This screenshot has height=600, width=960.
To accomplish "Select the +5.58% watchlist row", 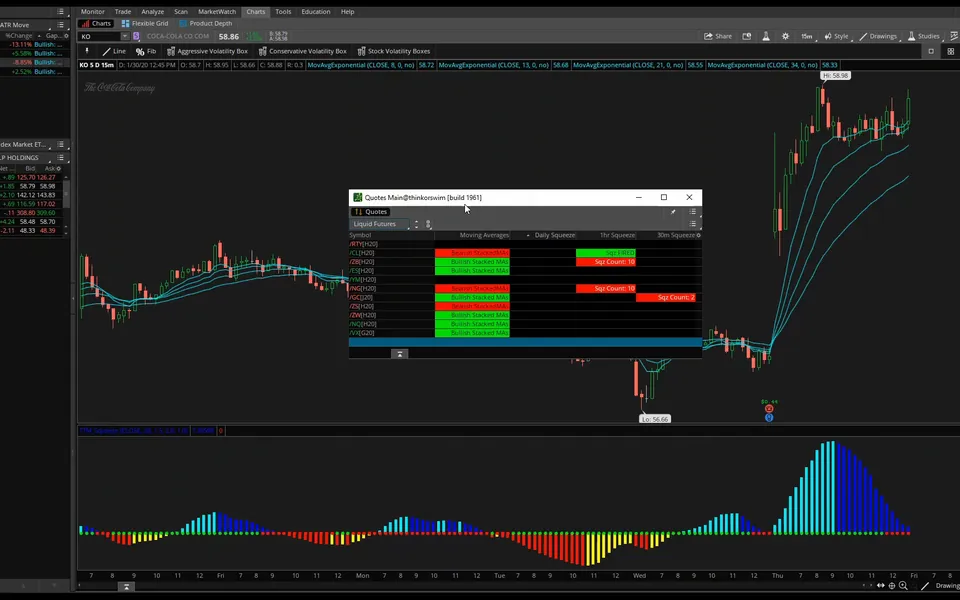I will (x=35, y=53).
